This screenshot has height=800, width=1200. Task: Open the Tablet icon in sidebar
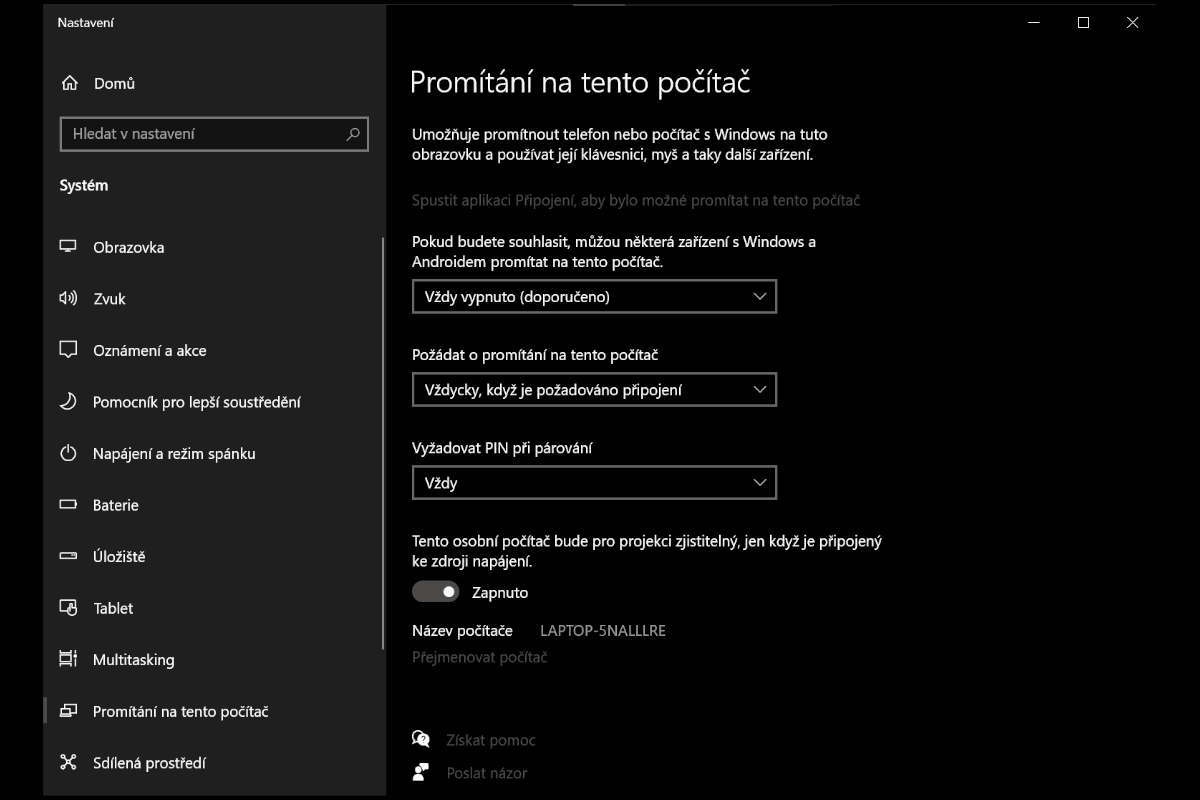coord(68,608)
